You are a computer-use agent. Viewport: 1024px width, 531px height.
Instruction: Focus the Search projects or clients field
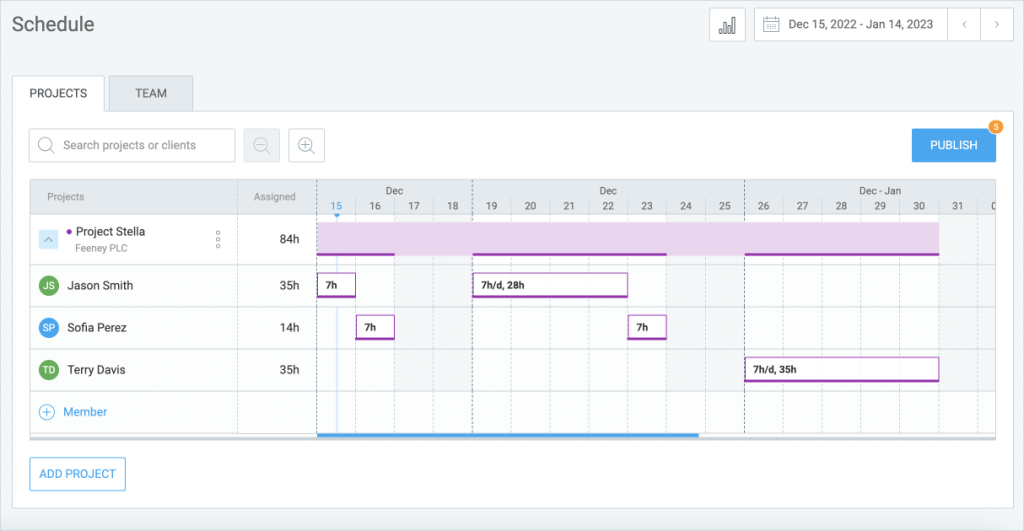click(x=132, y=145)
